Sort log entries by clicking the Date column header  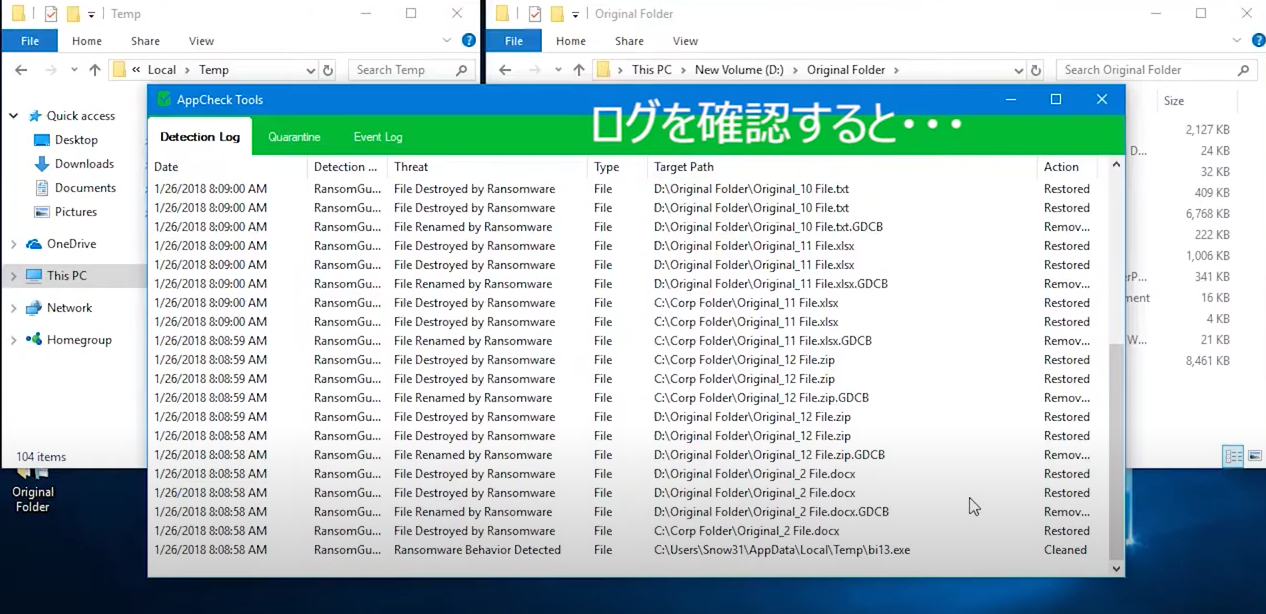[165, 166]
